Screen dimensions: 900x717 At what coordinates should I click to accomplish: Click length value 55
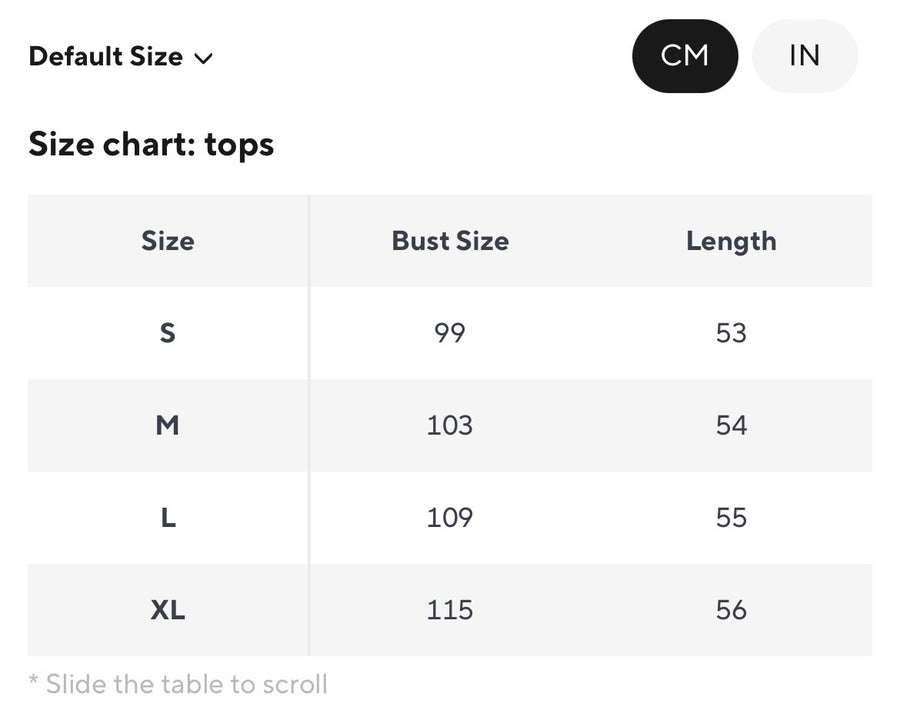(x=731, y=518)
